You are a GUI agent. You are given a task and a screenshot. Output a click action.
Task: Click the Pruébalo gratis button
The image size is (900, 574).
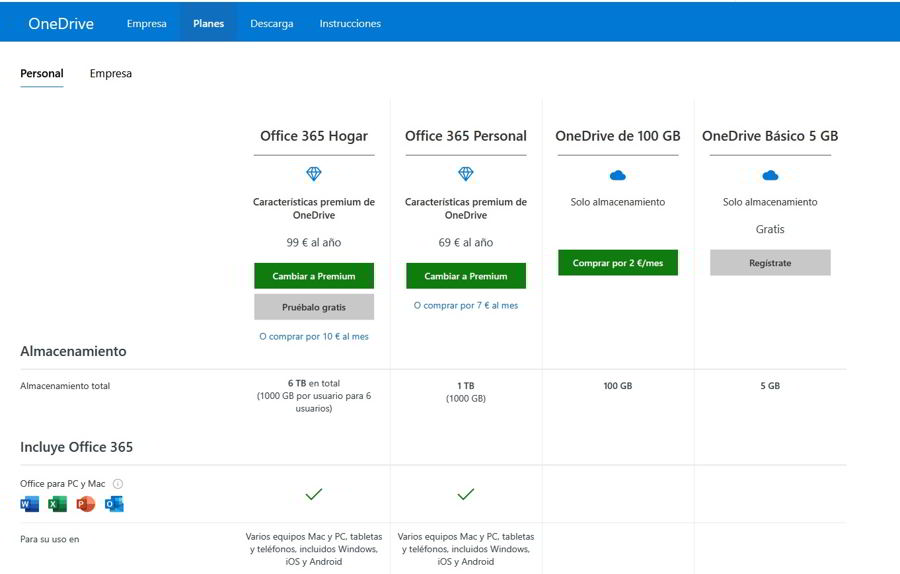314,307
